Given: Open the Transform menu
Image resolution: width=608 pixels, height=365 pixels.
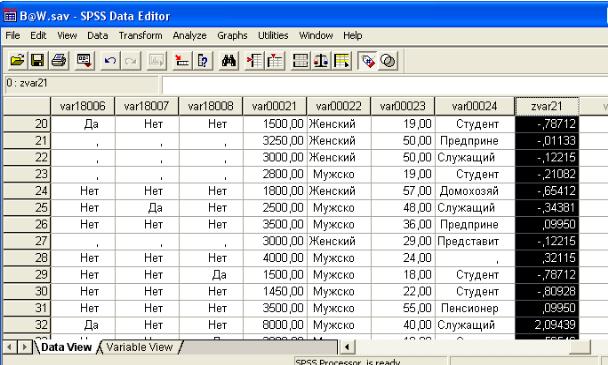Looking at the screenshot, I should [140, 36].
